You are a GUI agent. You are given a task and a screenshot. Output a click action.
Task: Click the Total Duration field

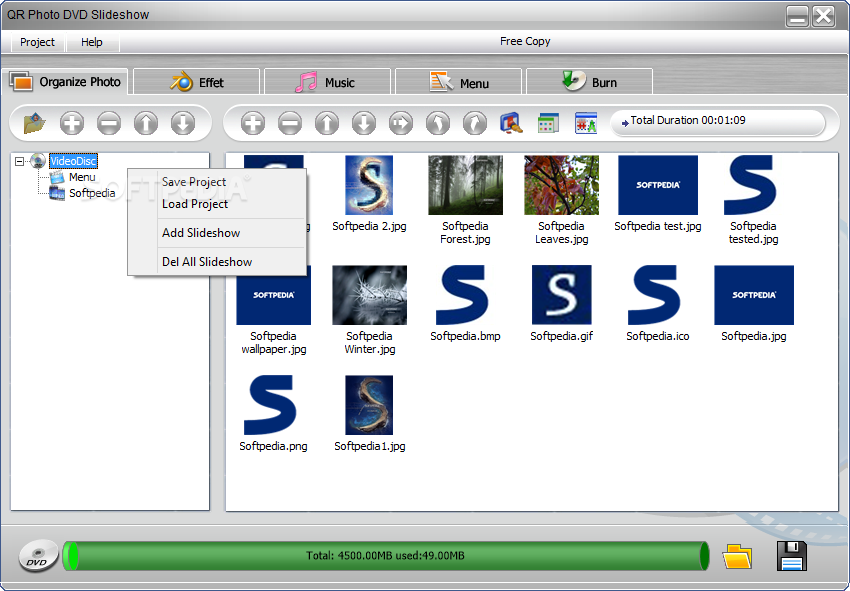point(718,123)
